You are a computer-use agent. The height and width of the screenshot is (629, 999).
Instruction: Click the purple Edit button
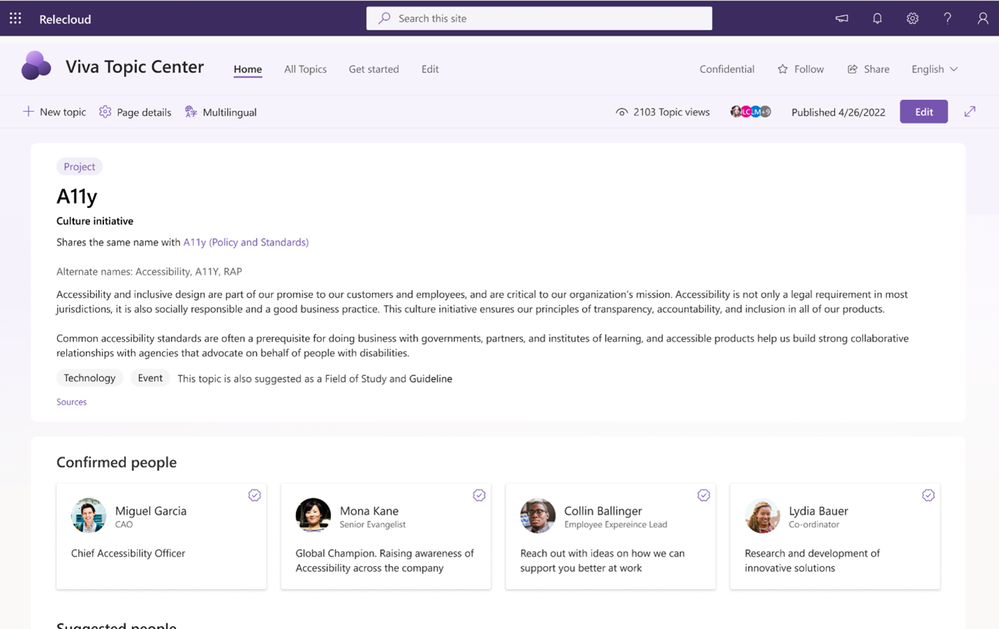[x=924, y=112]
